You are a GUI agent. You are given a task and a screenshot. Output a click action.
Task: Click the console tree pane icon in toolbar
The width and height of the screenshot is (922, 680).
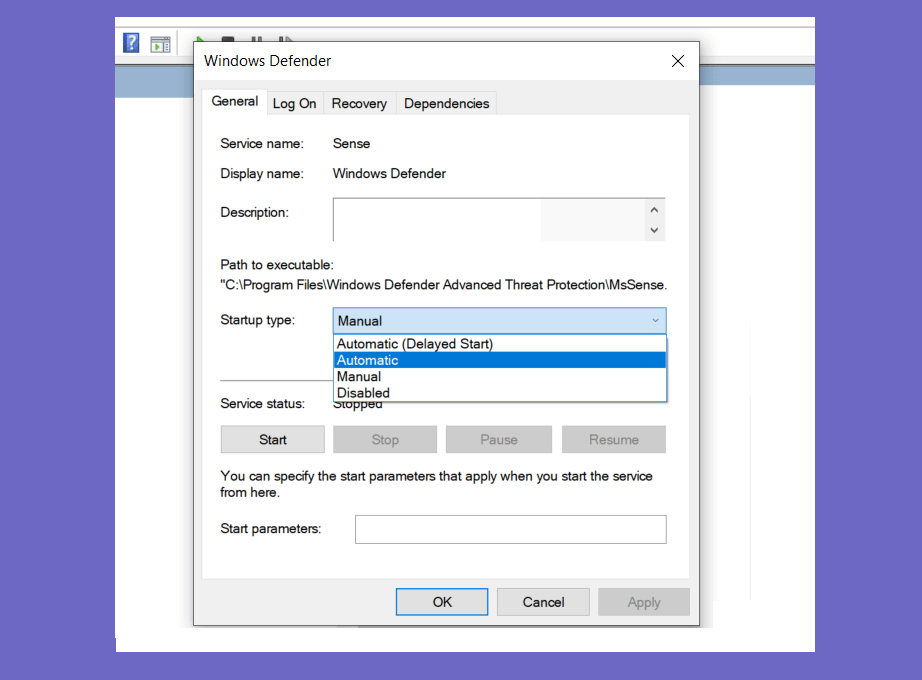pyautogui.click(x=160, y=44)
